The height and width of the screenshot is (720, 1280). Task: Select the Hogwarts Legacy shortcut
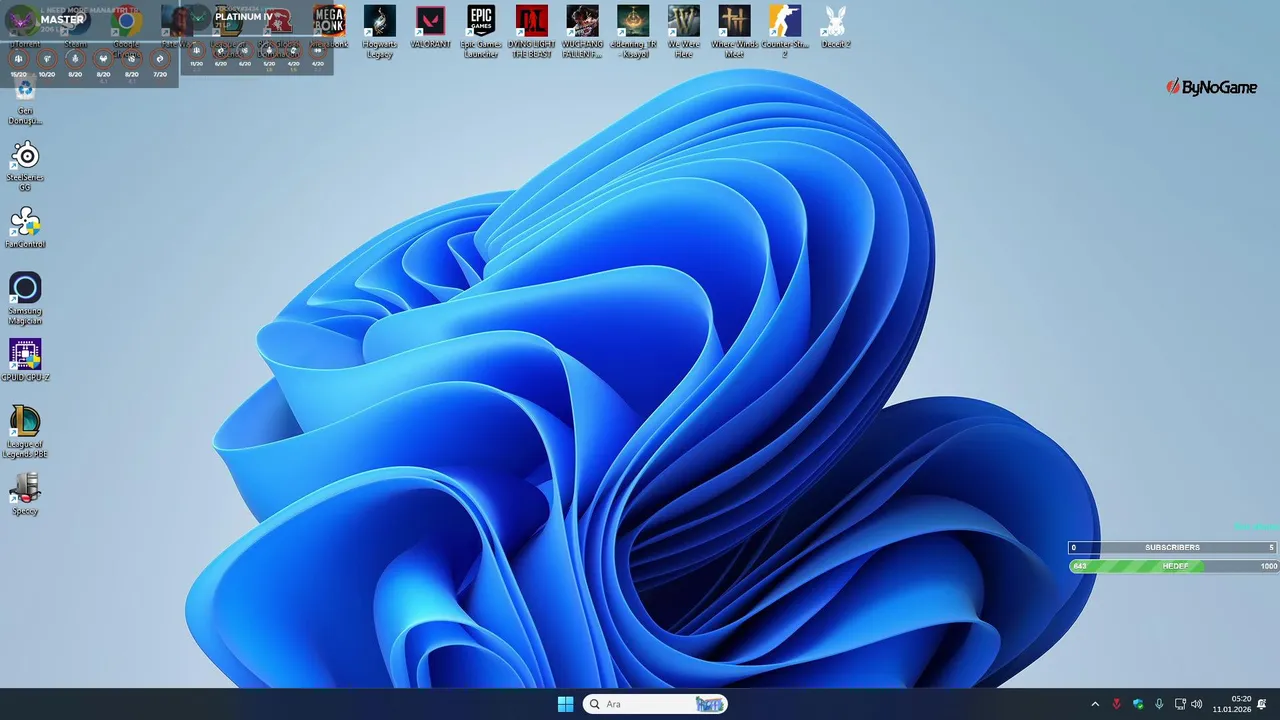coord(379,31)
